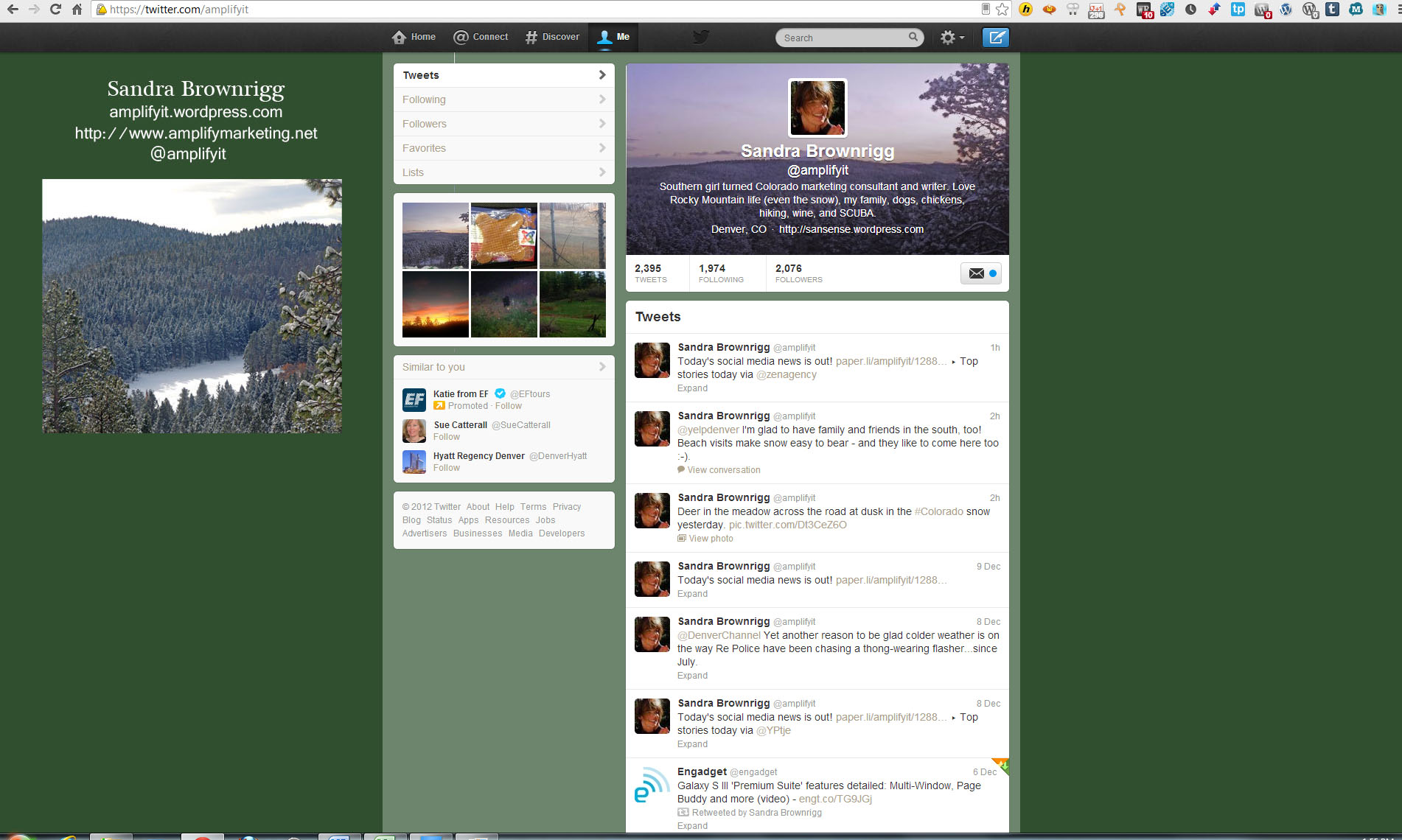Click the blue tp extension icon
The image size is (1402, 840).
[1238, 10]
